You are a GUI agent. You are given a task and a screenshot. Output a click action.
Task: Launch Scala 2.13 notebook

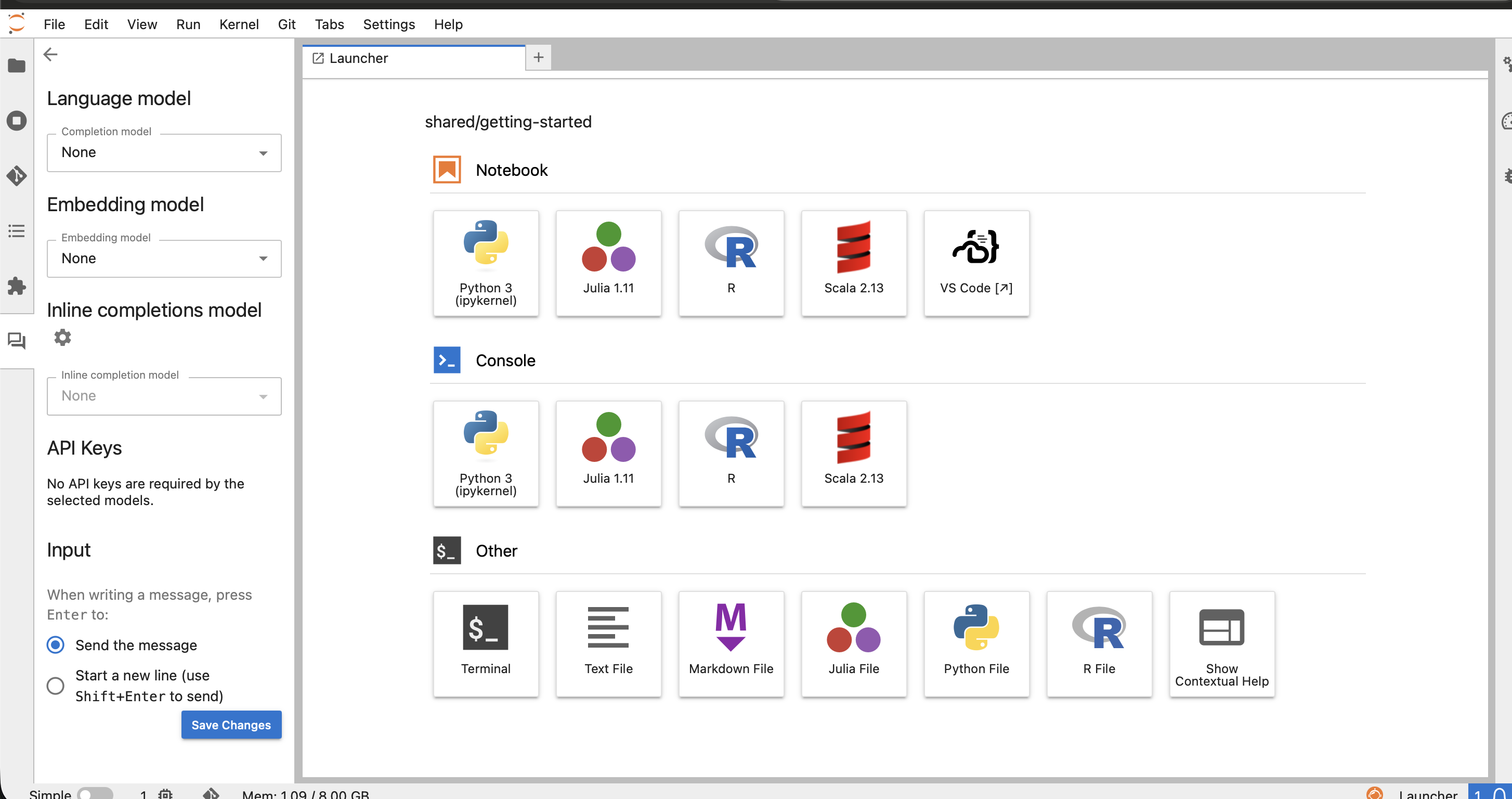[x=853, y=264]
